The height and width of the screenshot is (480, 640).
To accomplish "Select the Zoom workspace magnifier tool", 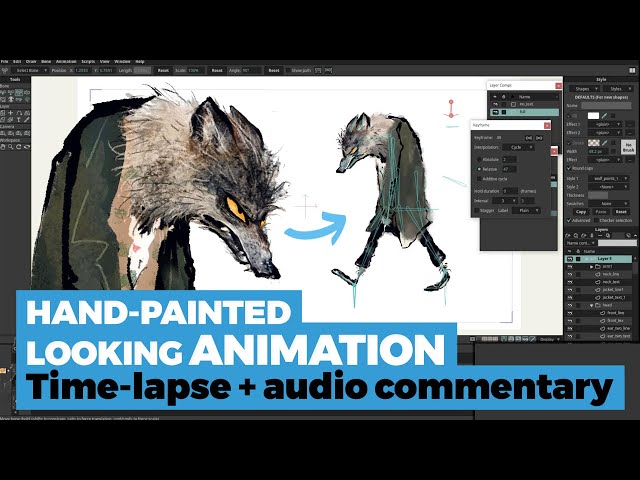I will [11, 147].
